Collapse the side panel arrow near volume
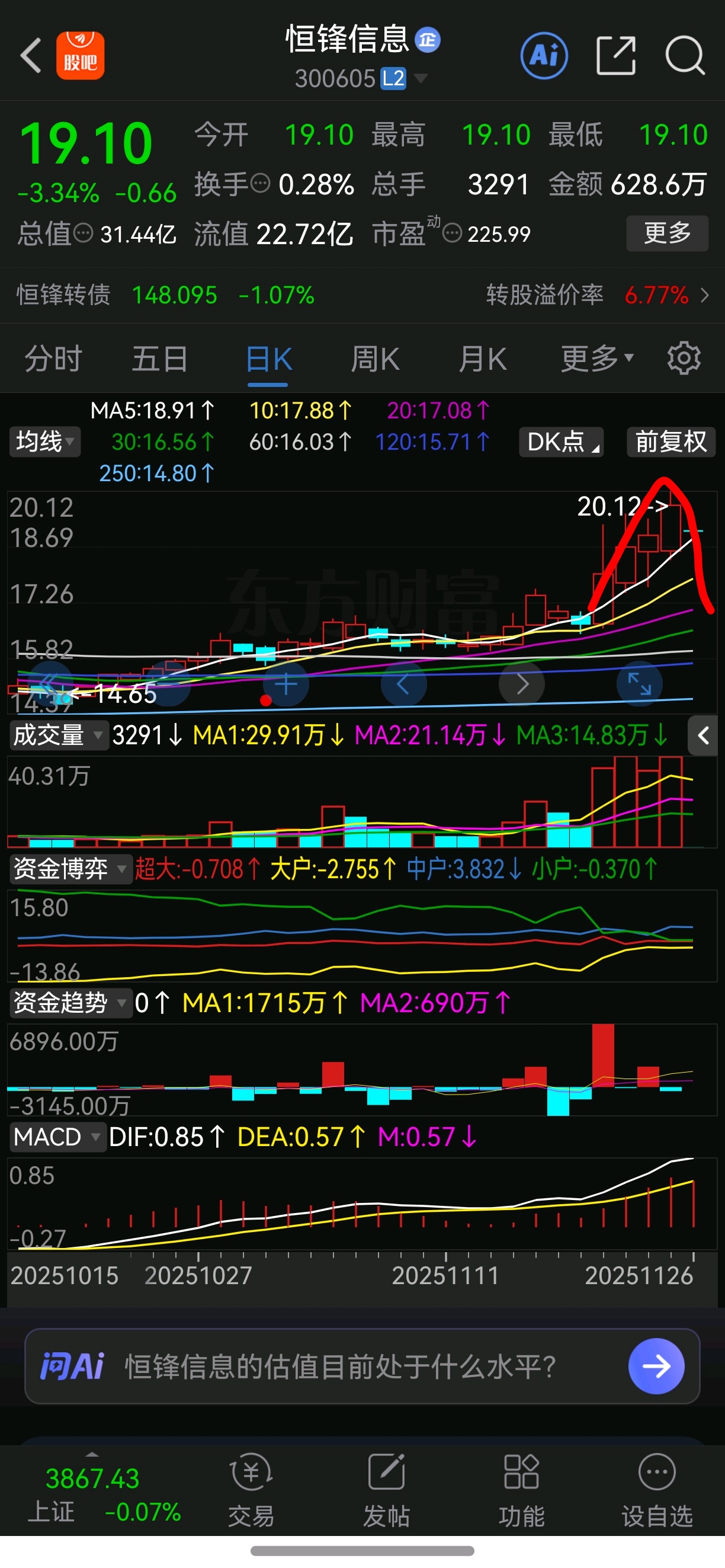 703,735
